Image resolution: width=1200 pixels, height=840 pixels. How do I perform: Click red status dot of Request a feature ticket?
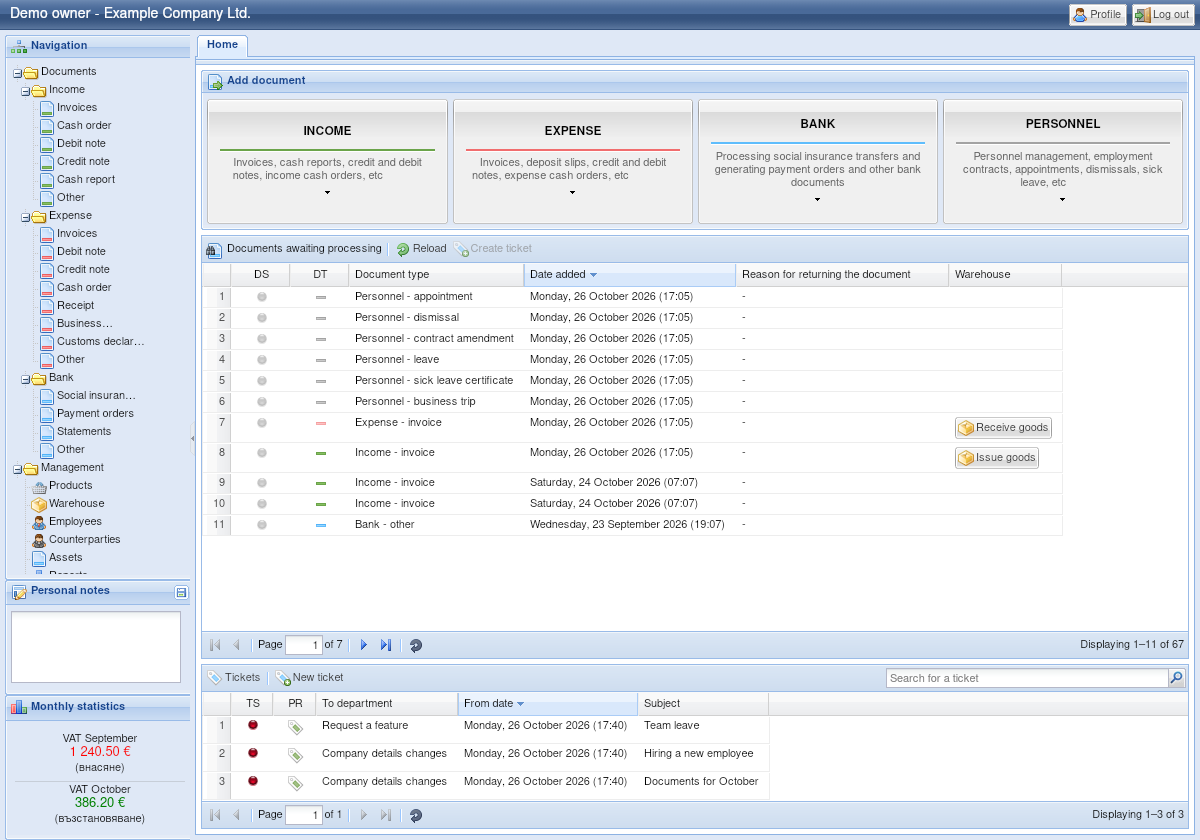point(253,725)
